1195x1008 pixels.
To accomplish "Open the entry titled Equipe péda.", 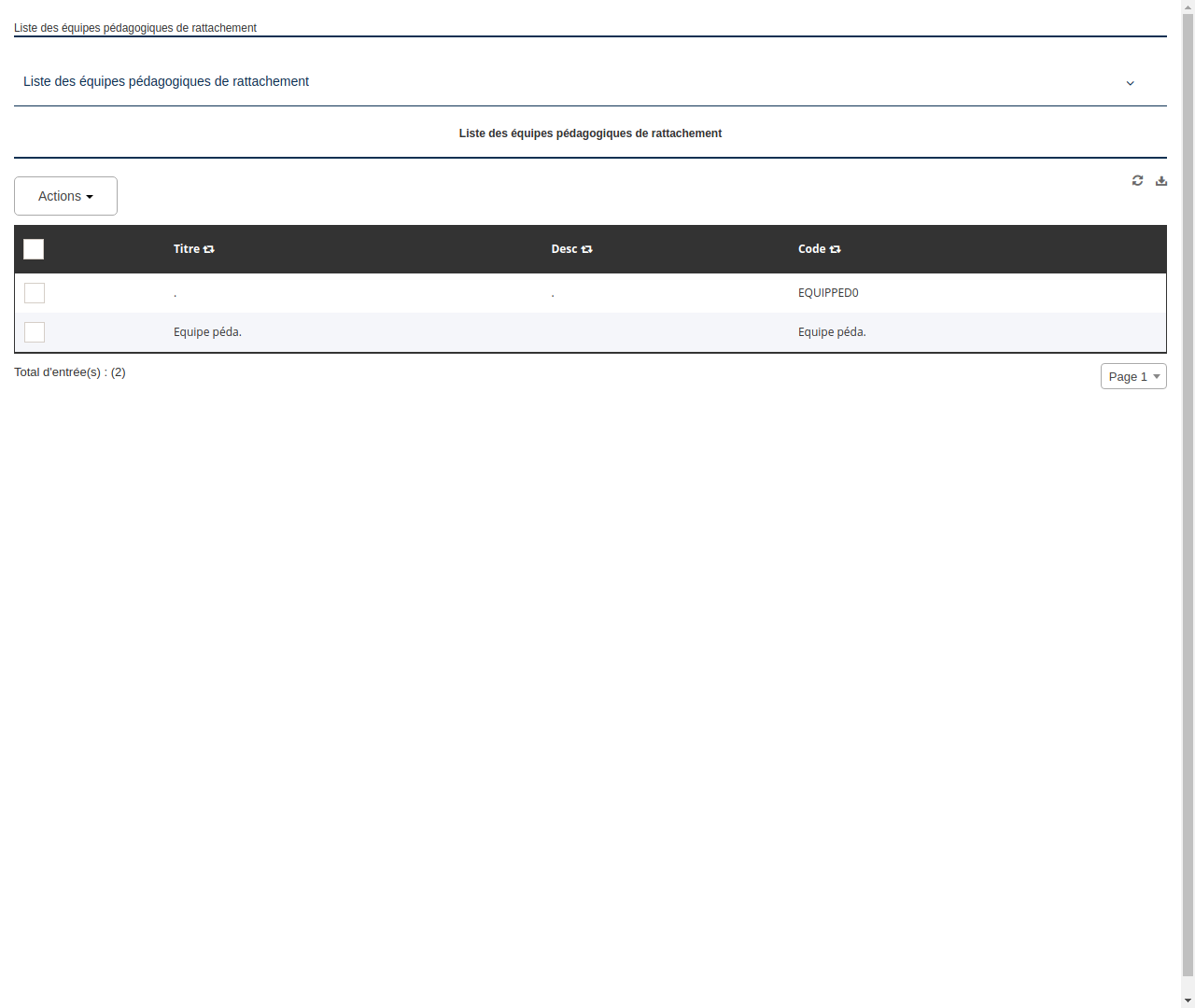I will coord(207,331).
